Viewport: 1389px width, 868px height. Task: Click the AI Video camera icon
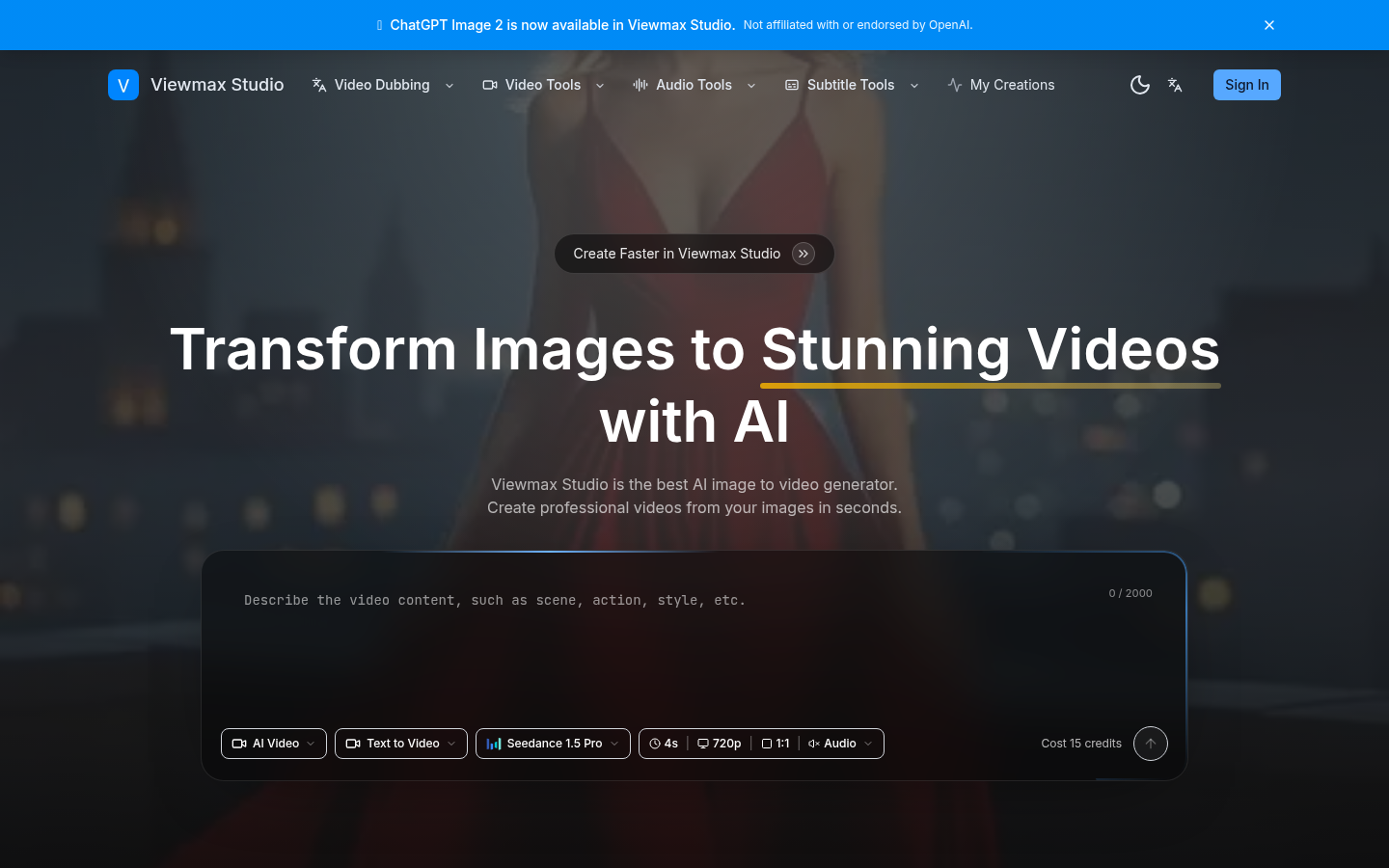239,744
